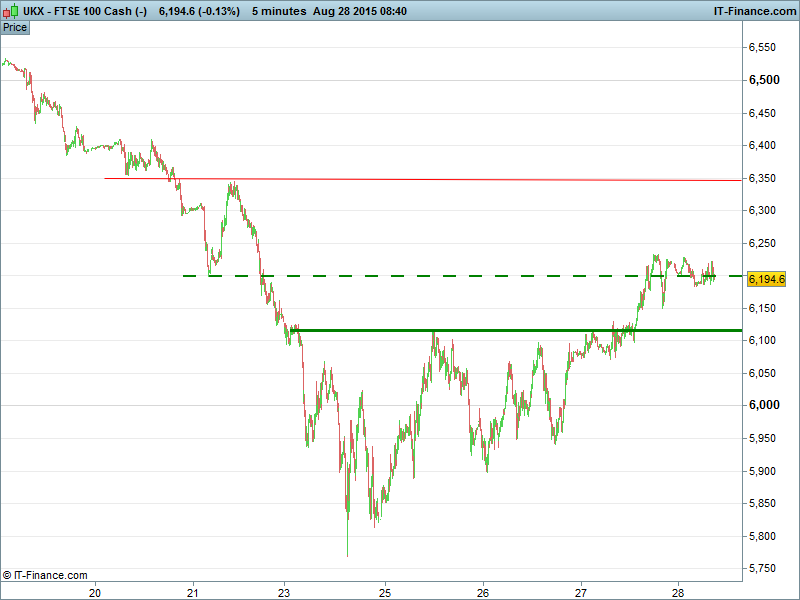The width and height of the screenshot is (800, 600).
Task: Click the 6,194.6 (-0.13%) quote in header
Action: (199, 10)
